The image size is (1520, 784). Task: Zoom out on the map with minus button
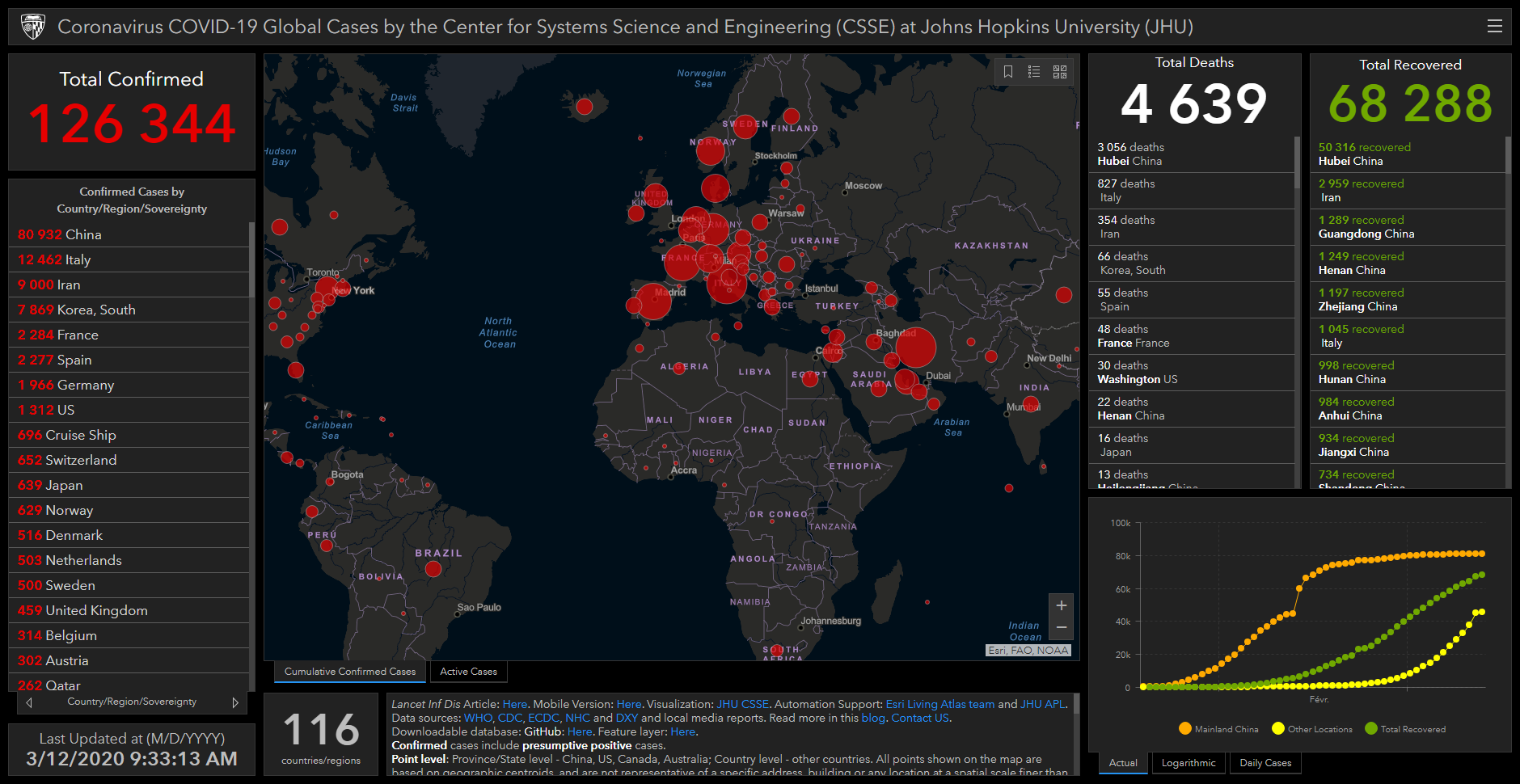tap(1062, 628)
